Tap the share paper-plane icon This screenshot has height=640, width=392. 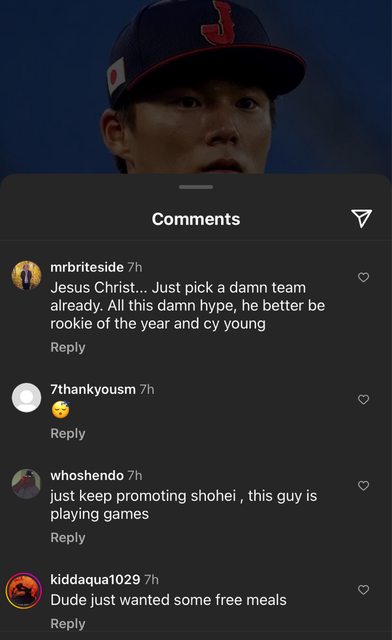tap(361, 218)
